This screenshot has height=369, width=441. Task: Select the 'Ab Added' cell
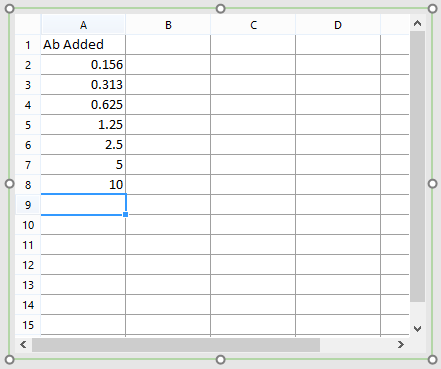(83, 45)
